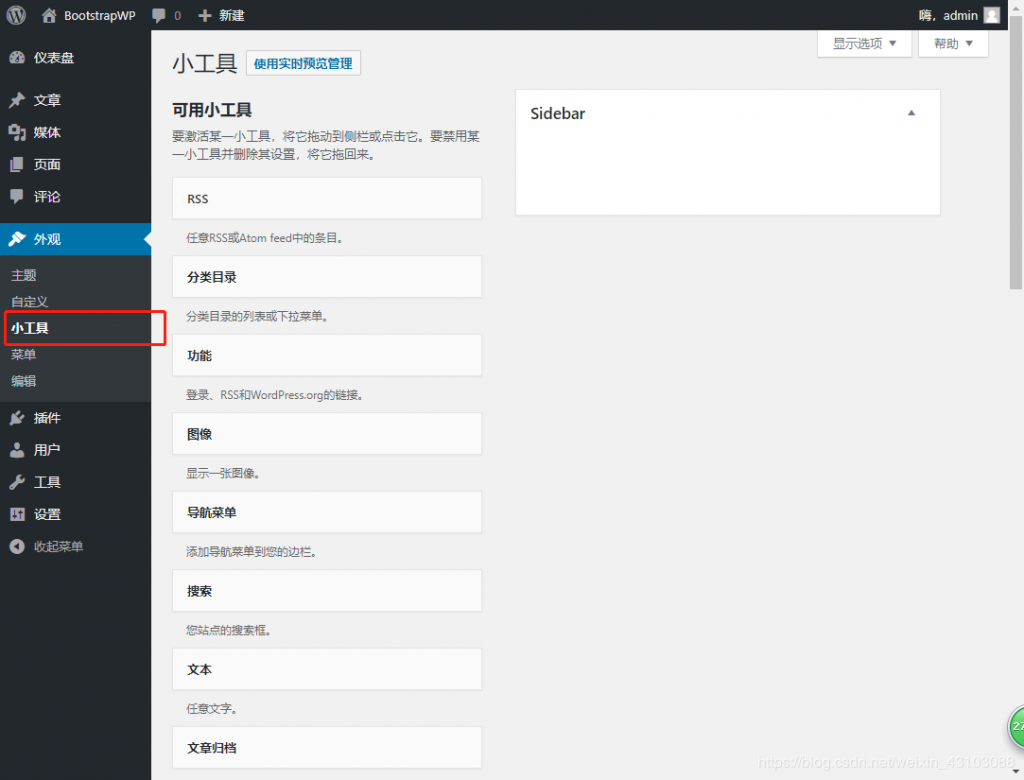Select the 功能 widget
Screen dimensions: 1024x780
tap(327, 355)
